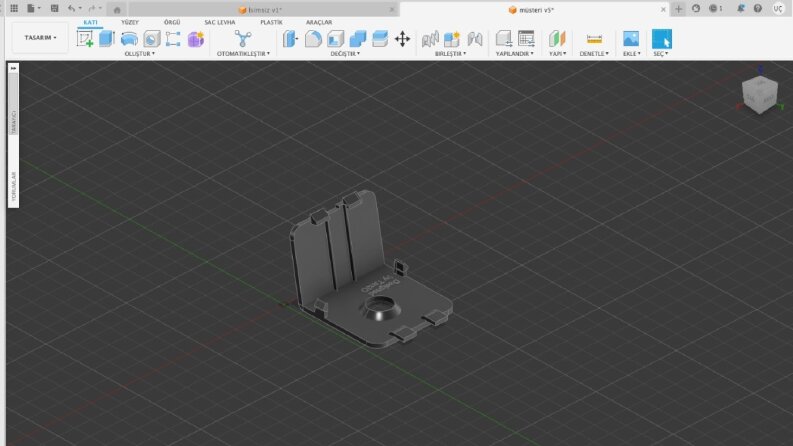Select the ARAÇLAR ribbon tab
Viewport: 793px width, 446px height.
[x=319, y=22]
